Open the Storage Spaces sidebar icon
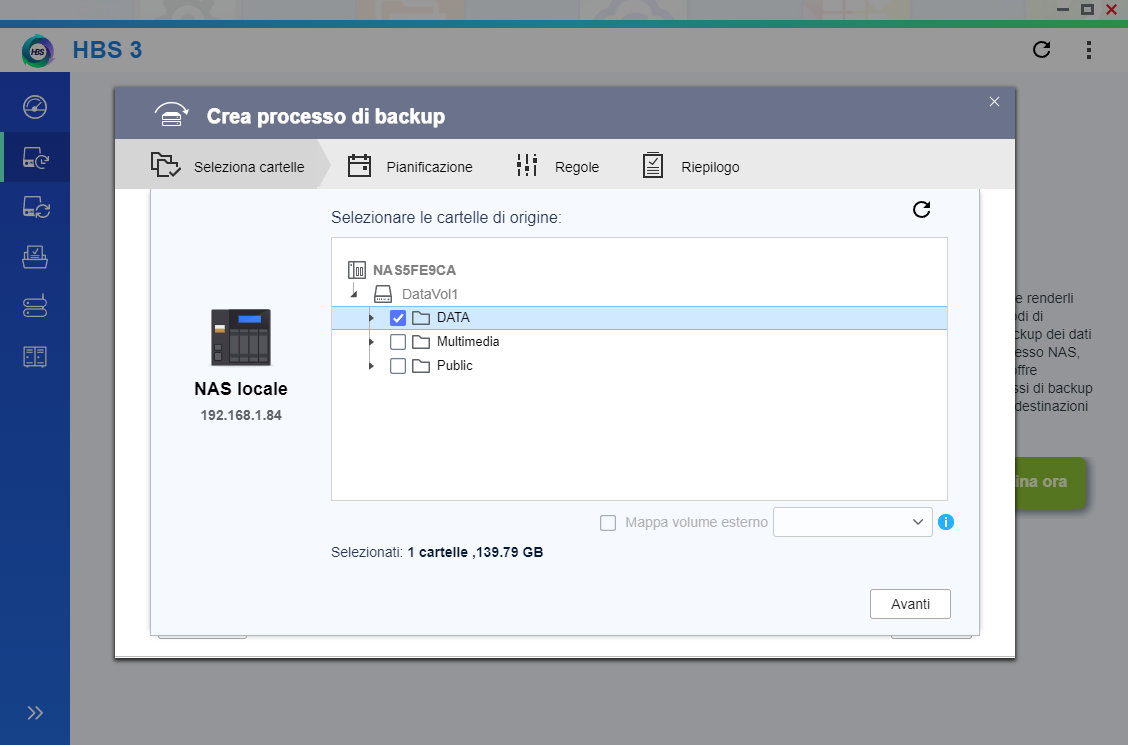 tap(35, 306)
